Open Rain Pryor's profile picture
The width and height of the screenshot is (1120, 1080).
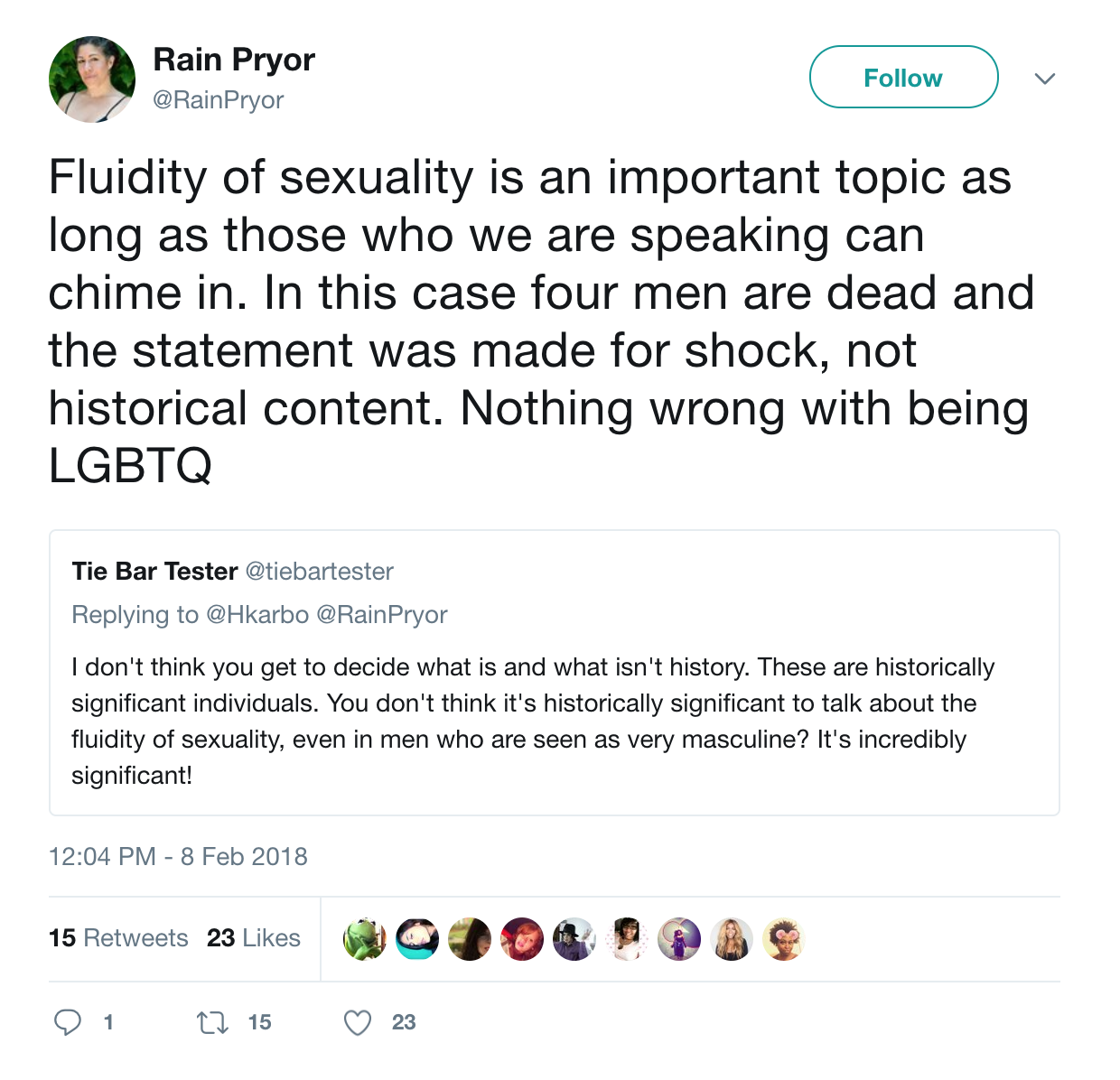point(92,79)
